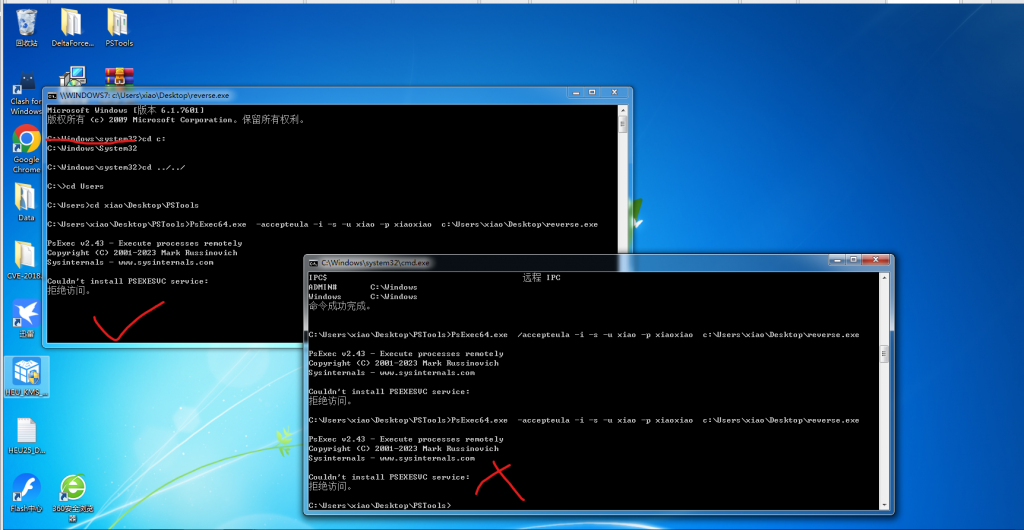This screenshot has width=1024, height=530.
Task: Select the HEU25_D text file icon
Action: click(26, 436)
